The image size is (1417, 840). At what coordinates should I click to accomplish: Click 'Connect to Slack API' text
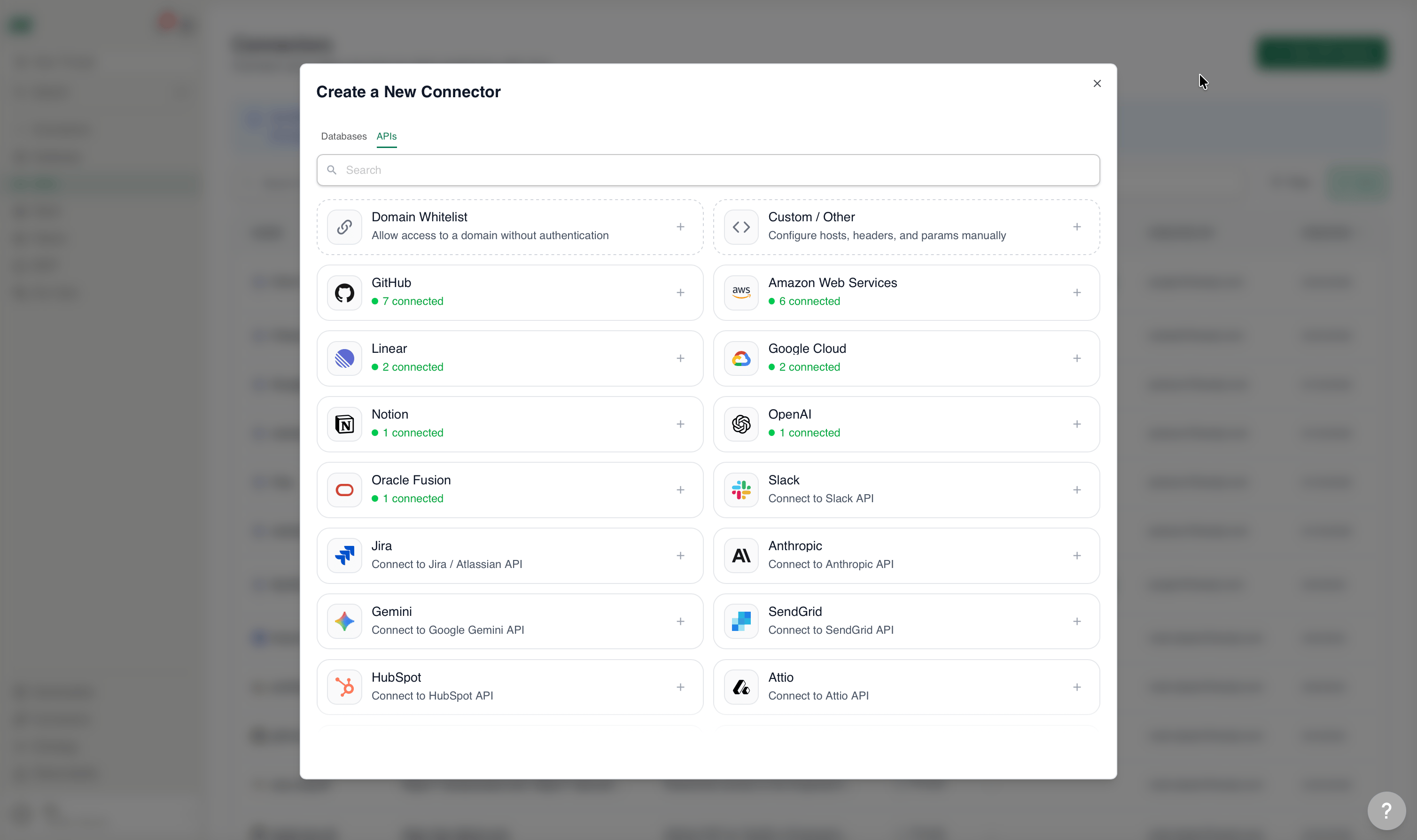(x=820, y=498)
